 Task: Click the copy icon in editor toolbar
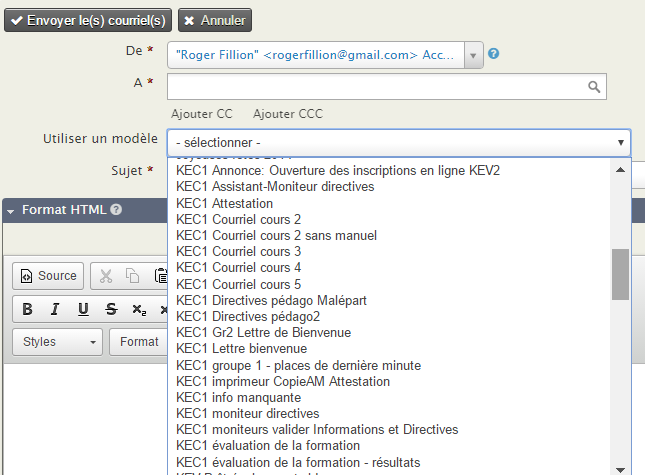[133, 276]
